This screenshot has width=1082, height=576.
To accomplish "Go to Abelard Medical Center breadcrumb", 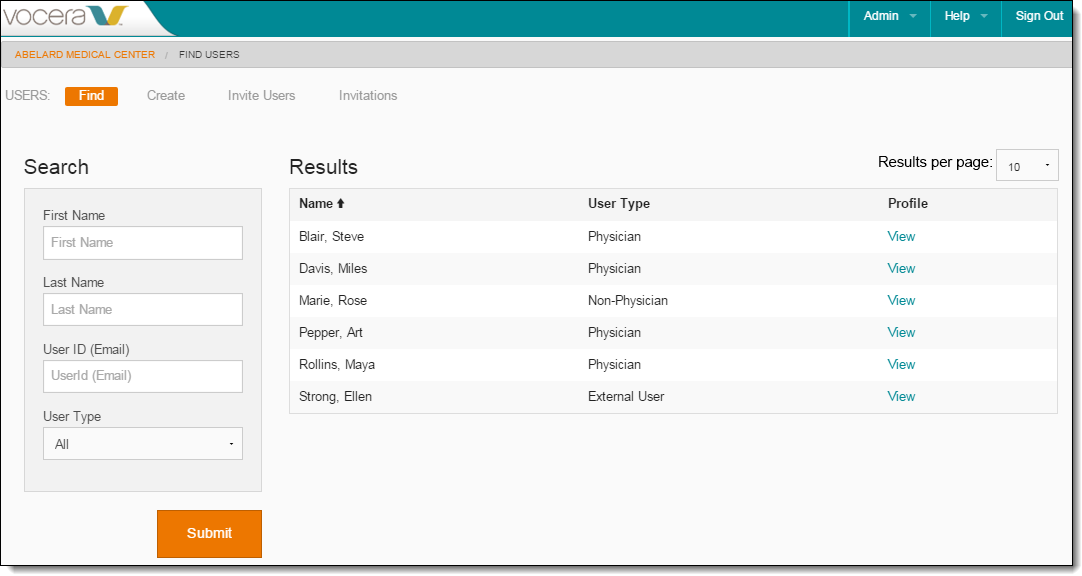I will pos(85,55).
